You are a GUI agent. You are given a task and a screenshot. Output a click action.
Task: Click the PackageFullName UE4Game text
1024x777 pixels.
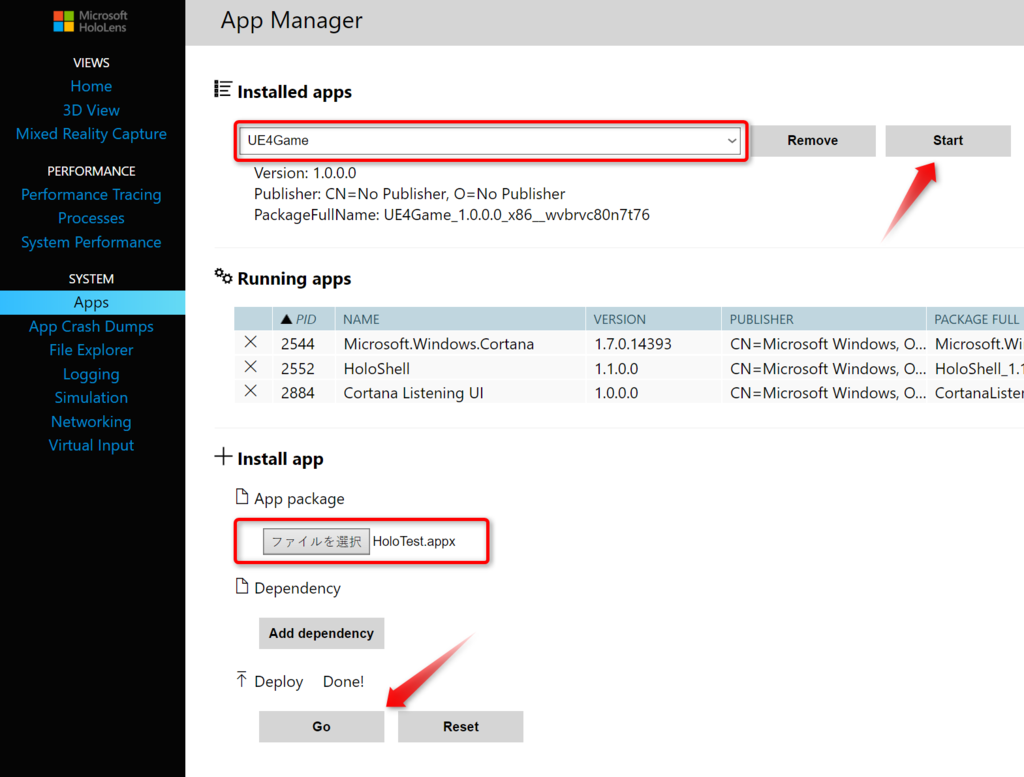452,215
